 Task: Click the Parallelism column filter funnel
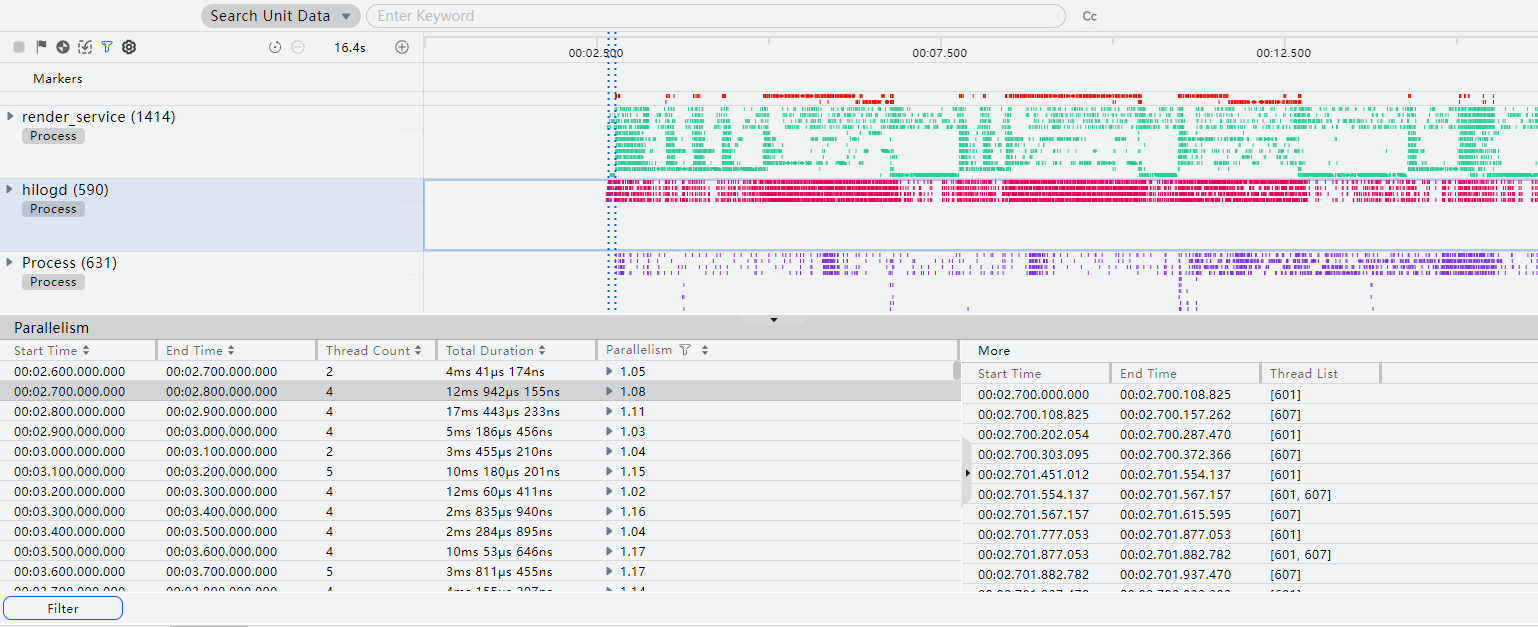coord(685,350)
